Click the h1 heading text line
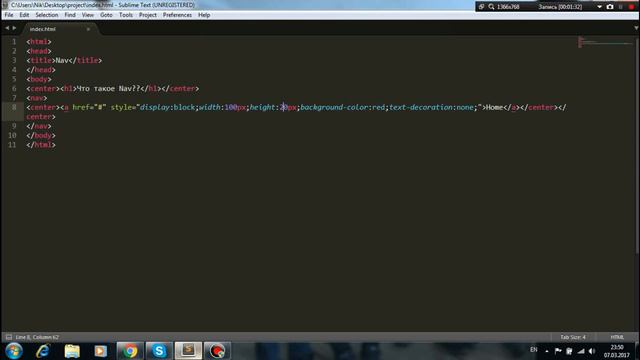The width and height of the screenshot is (640, 360). [113, 89]
